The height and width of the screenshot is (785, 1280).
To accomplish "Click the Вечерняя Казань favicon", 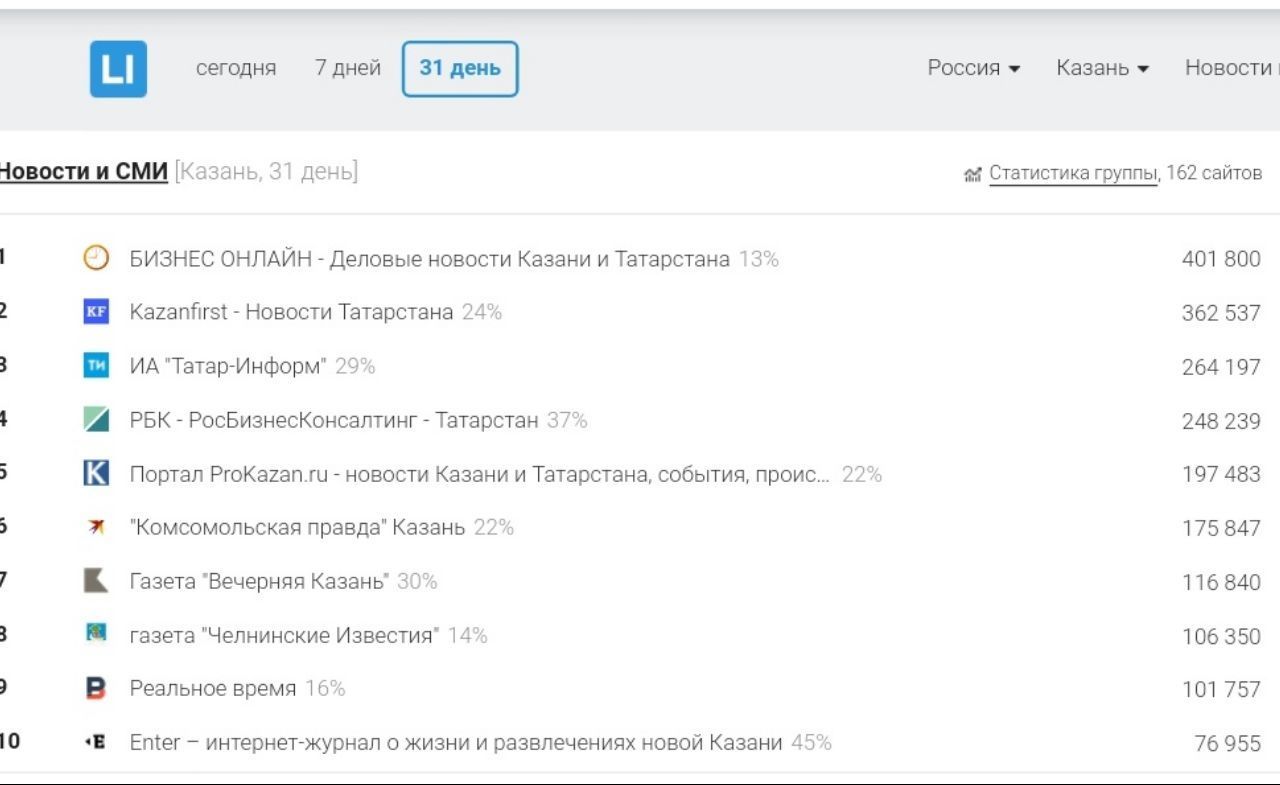I will click(x=96, y=581).
